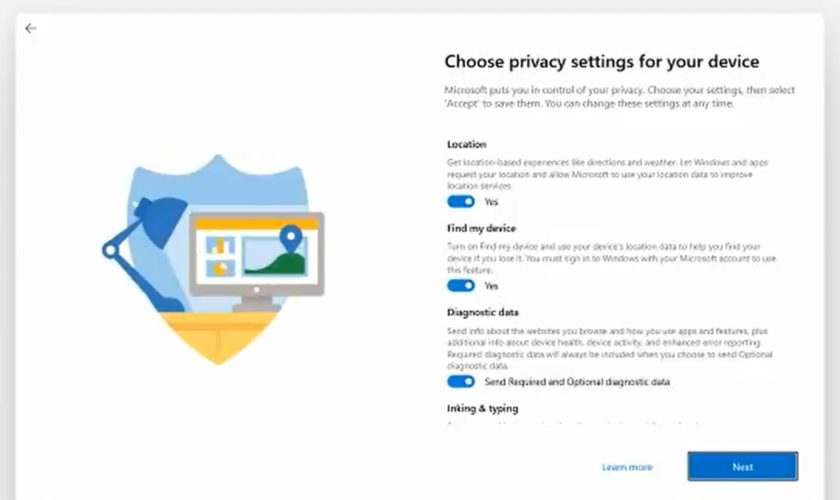Click the green landscape graphic on the monitor
Image resolution: width=840 pixels, height=500 pixels.
tap(275, 262)
